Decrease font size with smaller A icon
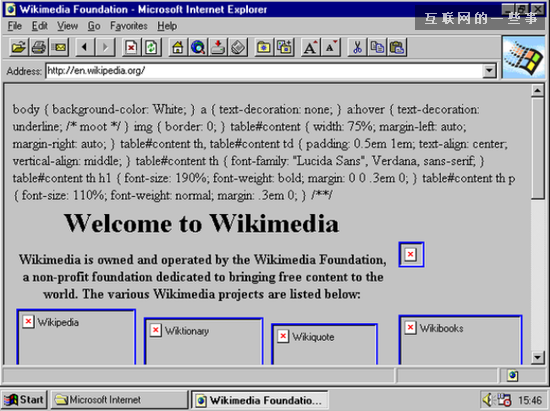Image resolution: width=550 pixels, height=411 pixels. pyautogui.click(x=331, y=47)
